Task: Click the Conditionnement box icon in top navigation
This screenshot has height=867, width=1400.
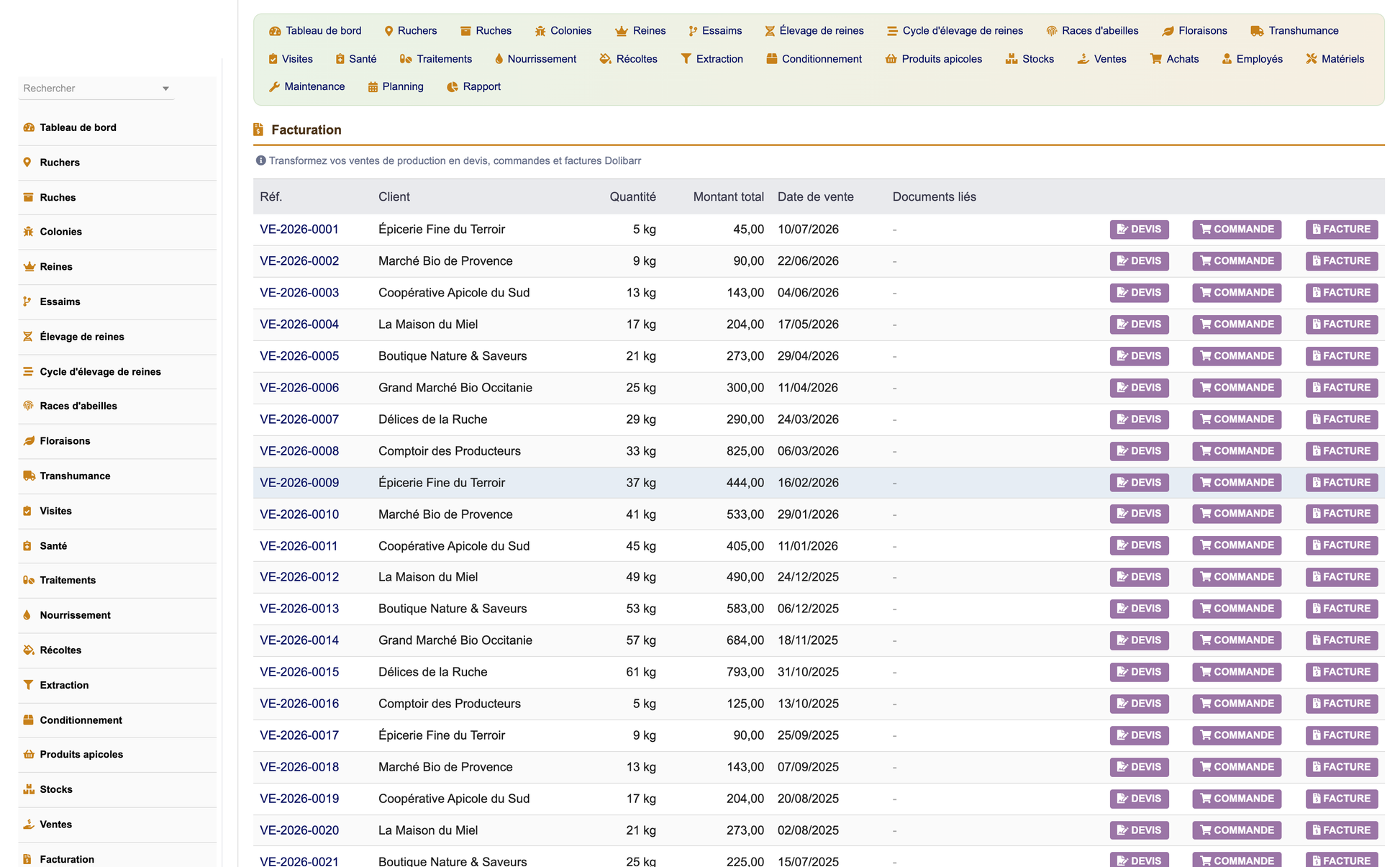Action: (771, 59)
